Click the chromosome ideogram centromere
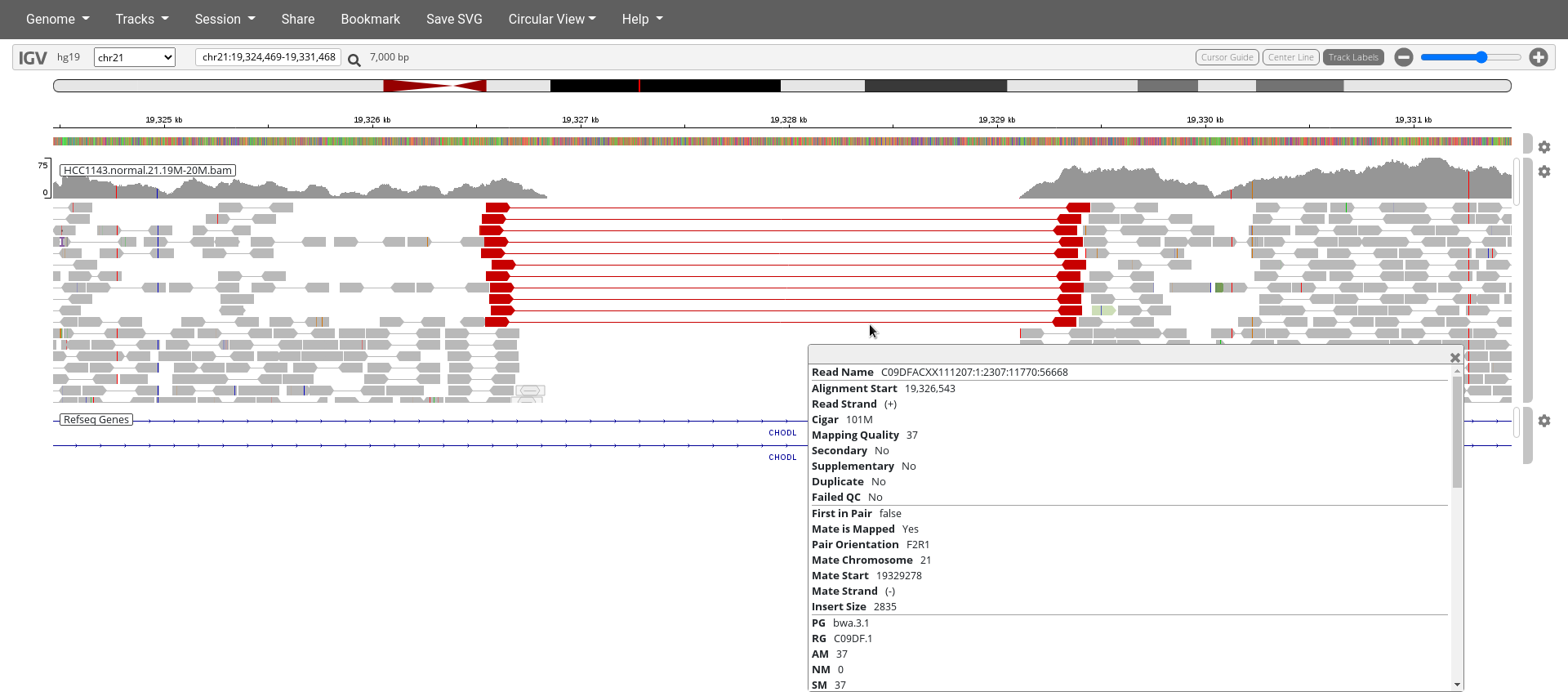Screen dimensions: 1568x692 (434, 86)
